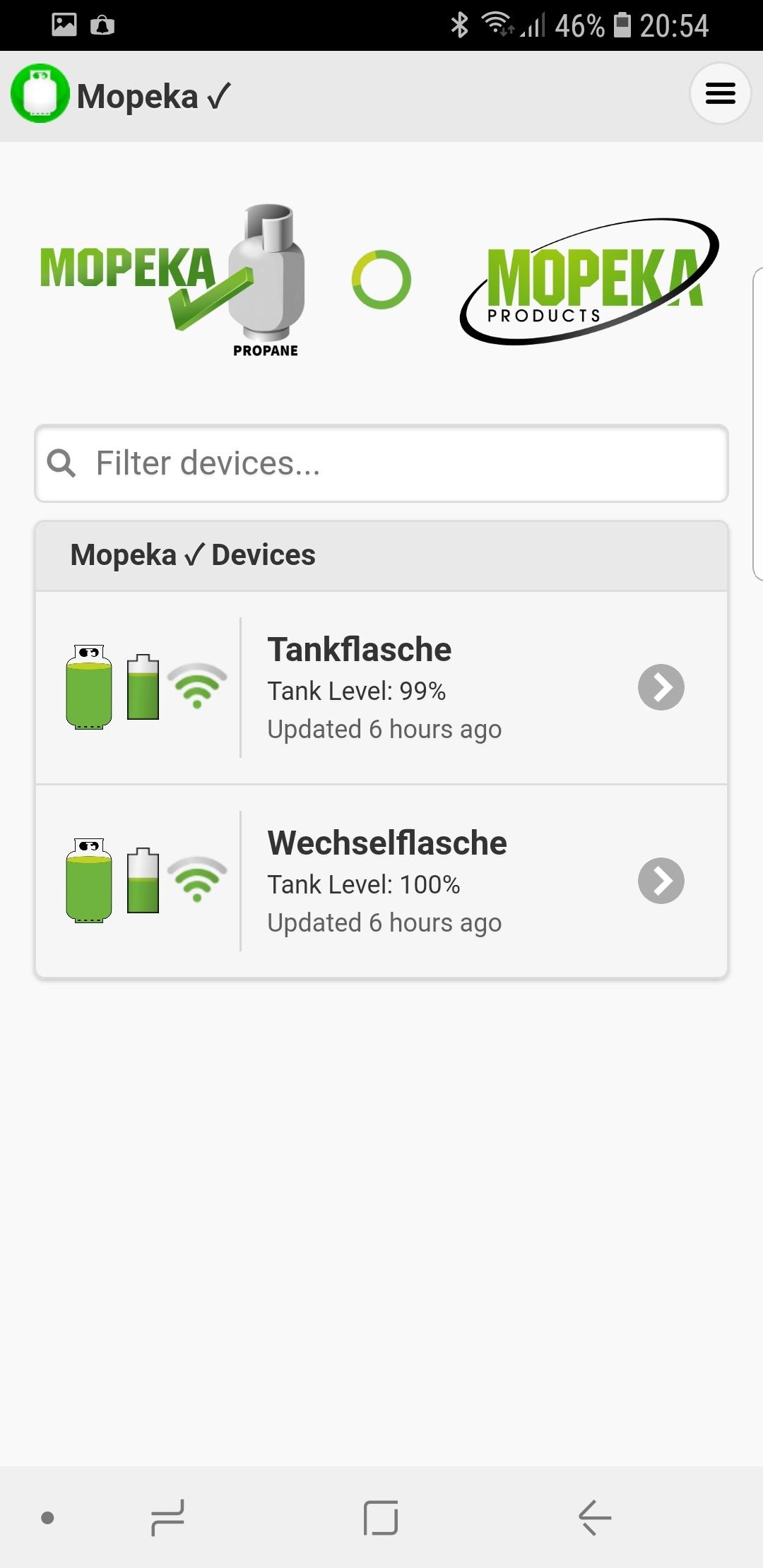Screen dimensions: 763x1568
Task: Open Wechselflasche details via chevron arrow
Action: pyautogui.click(x=661, y=881)
